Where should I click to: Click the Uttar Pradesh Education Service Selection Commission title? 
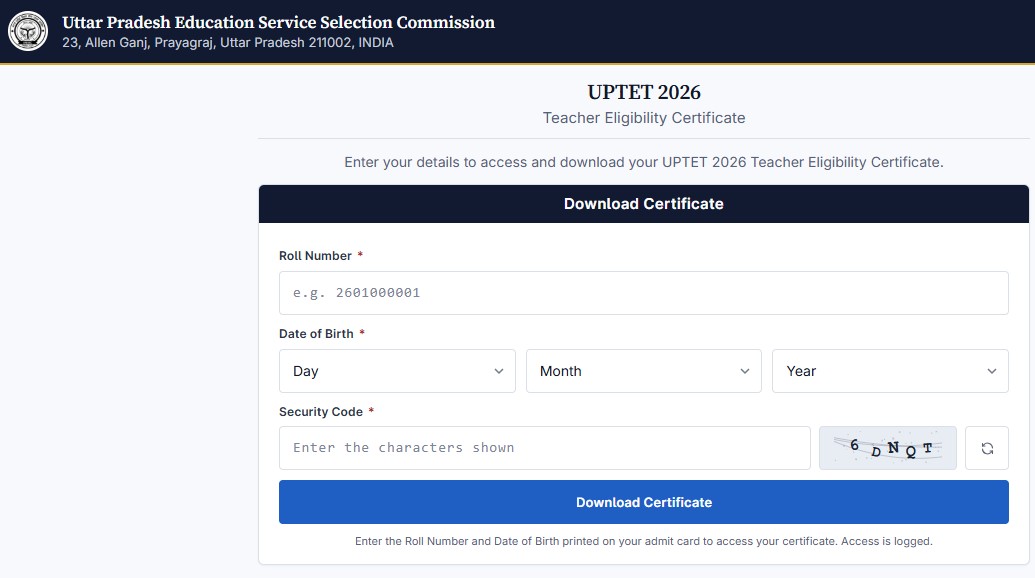tap(279, 22)
